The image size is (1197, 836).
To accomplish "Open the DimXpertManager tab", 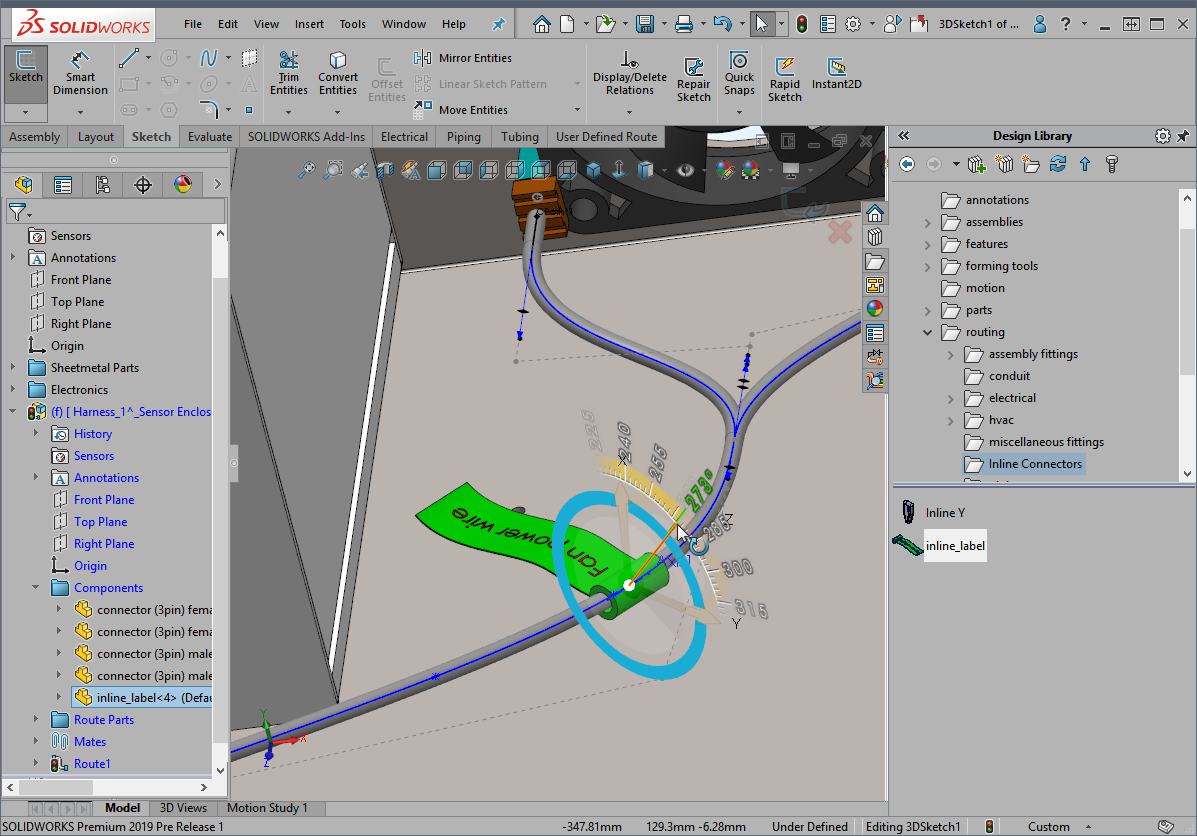I will coord(143,185).
